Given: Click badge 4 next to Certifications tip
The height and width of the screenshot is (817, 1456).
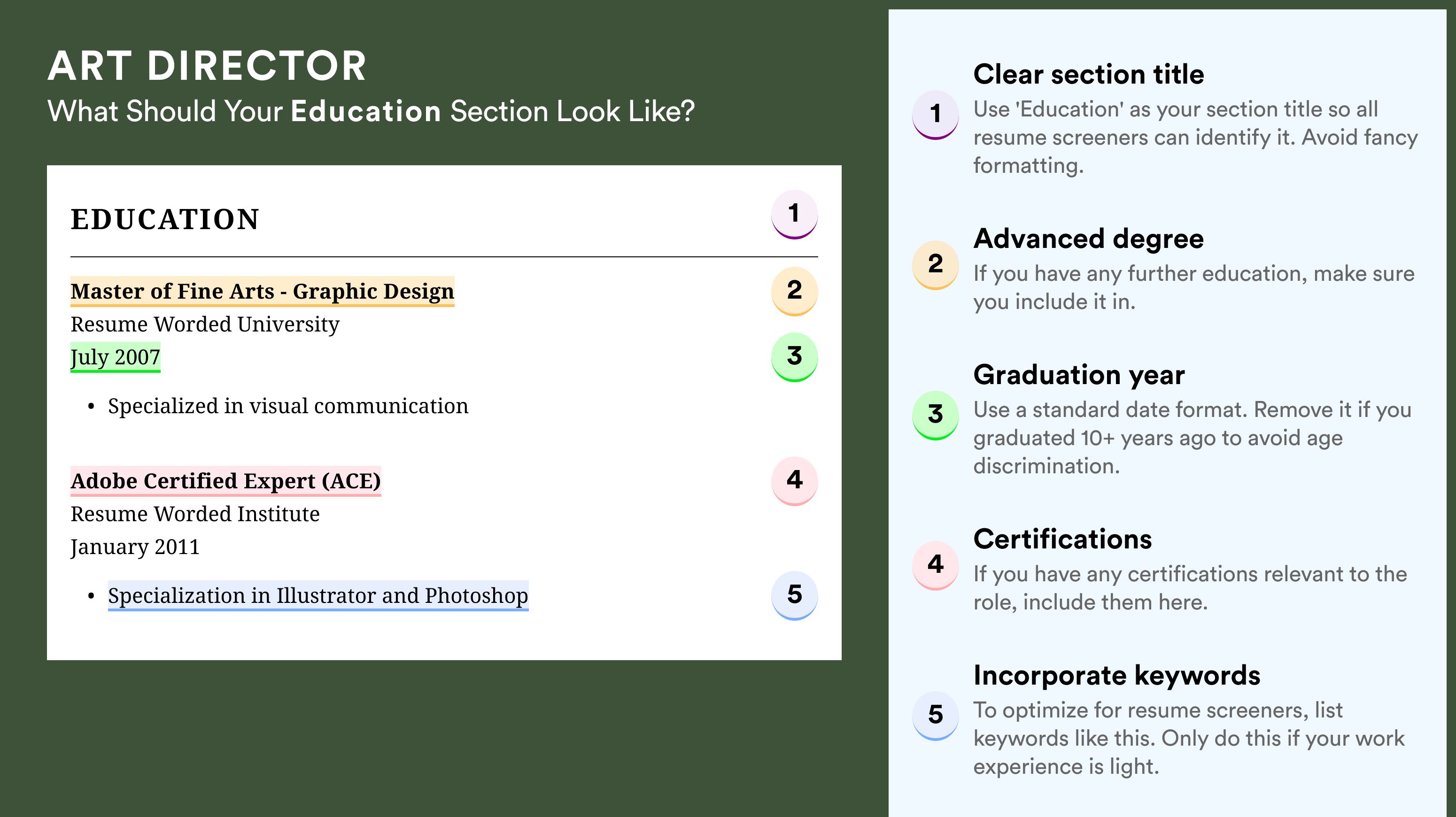Looking at the screenshot, I should click(935, 566).
